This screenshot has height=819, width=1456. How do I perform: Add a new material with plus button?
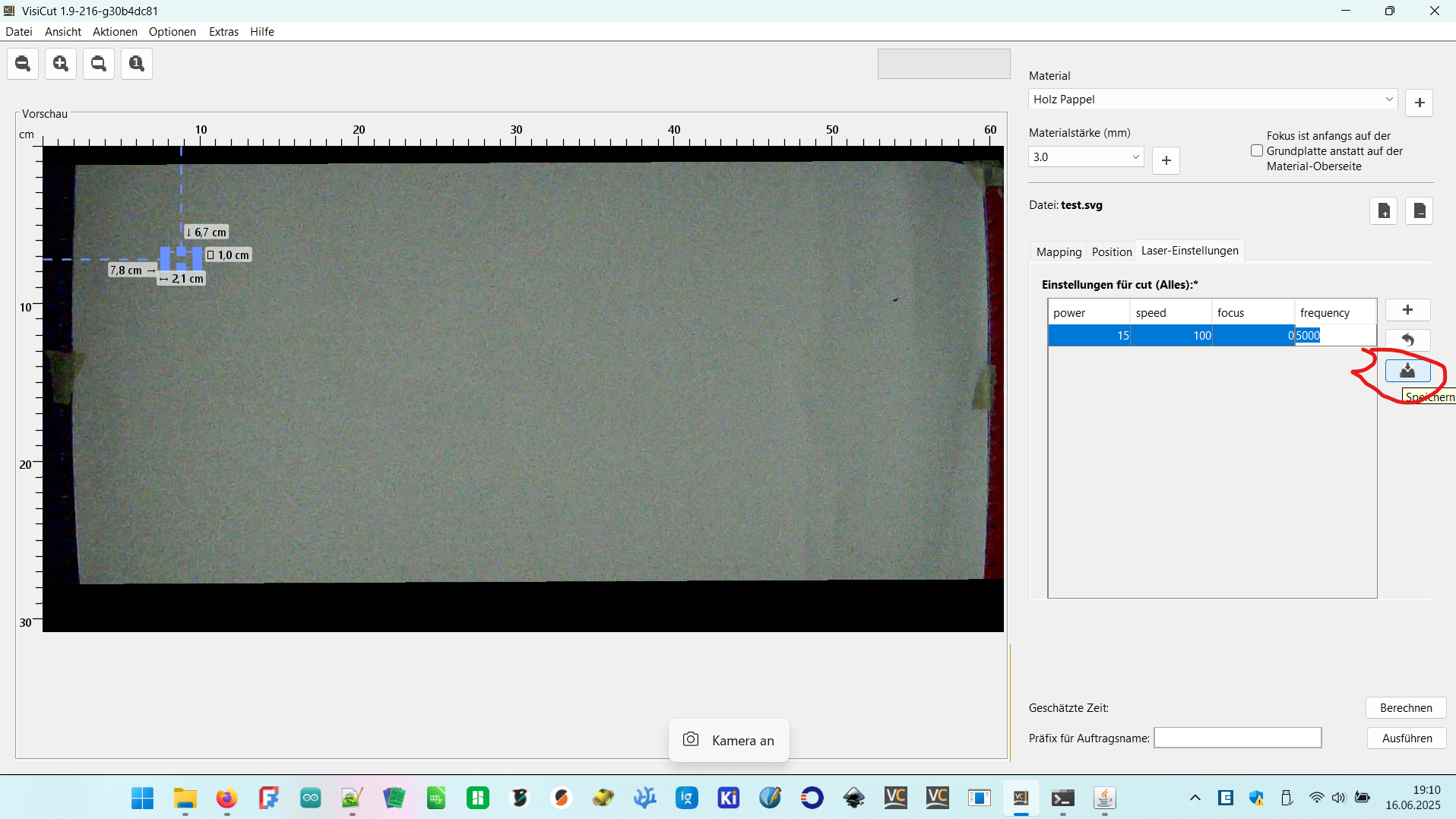(1419, 103)
